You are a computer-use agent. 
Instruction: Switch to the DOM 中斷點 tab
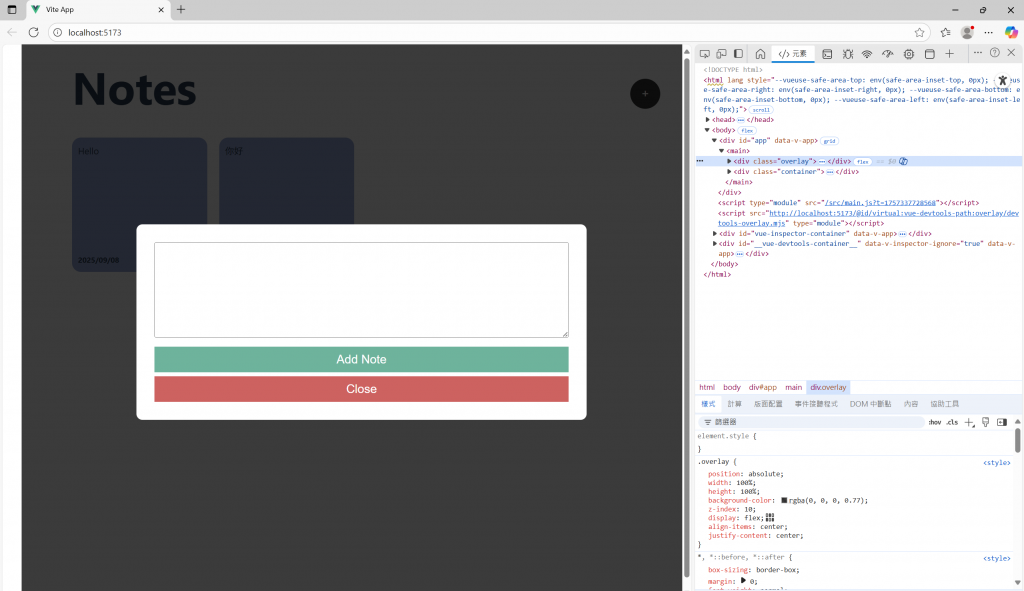click(x=871, y=404)
